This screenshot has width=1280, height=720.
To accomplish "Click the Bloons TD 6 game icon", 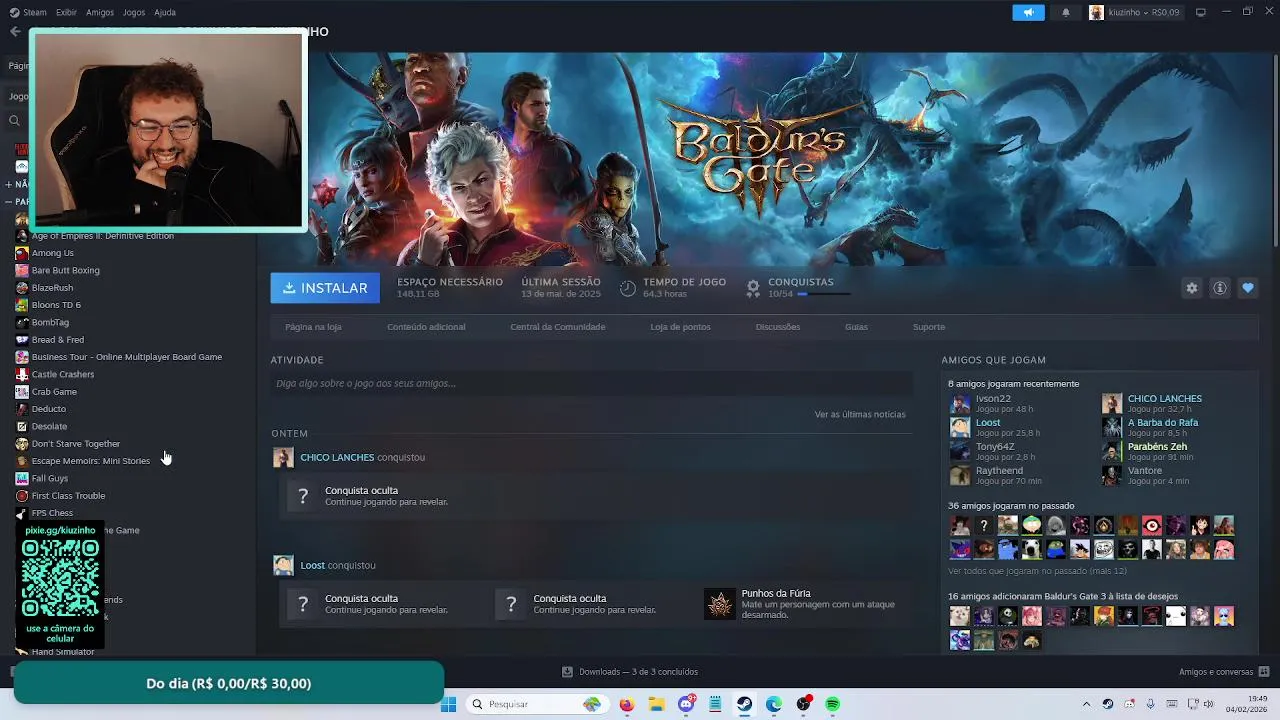I will click(x=22, y=305).
